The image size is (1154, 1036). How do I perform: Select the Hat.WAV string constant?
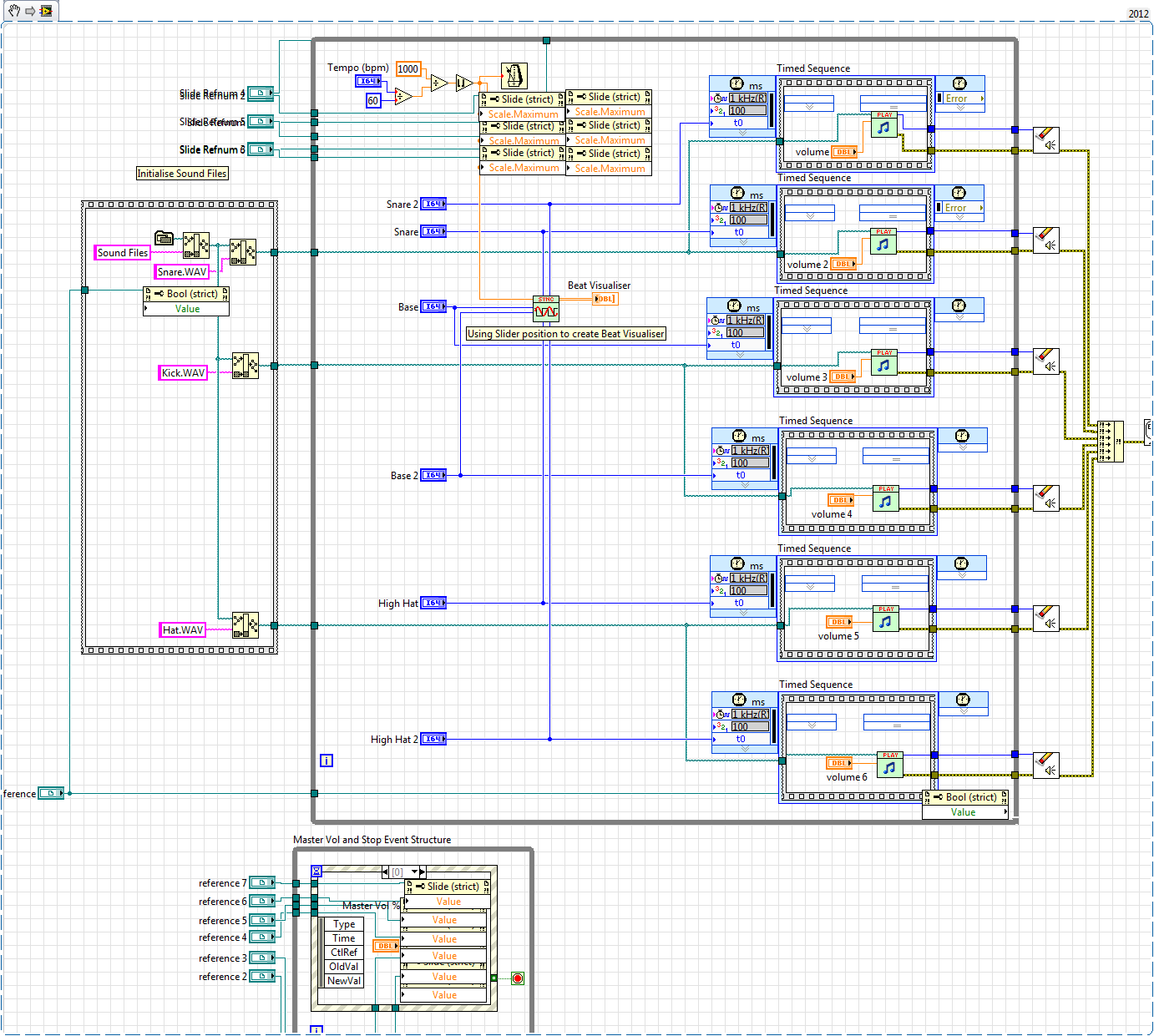pos(183,630)
